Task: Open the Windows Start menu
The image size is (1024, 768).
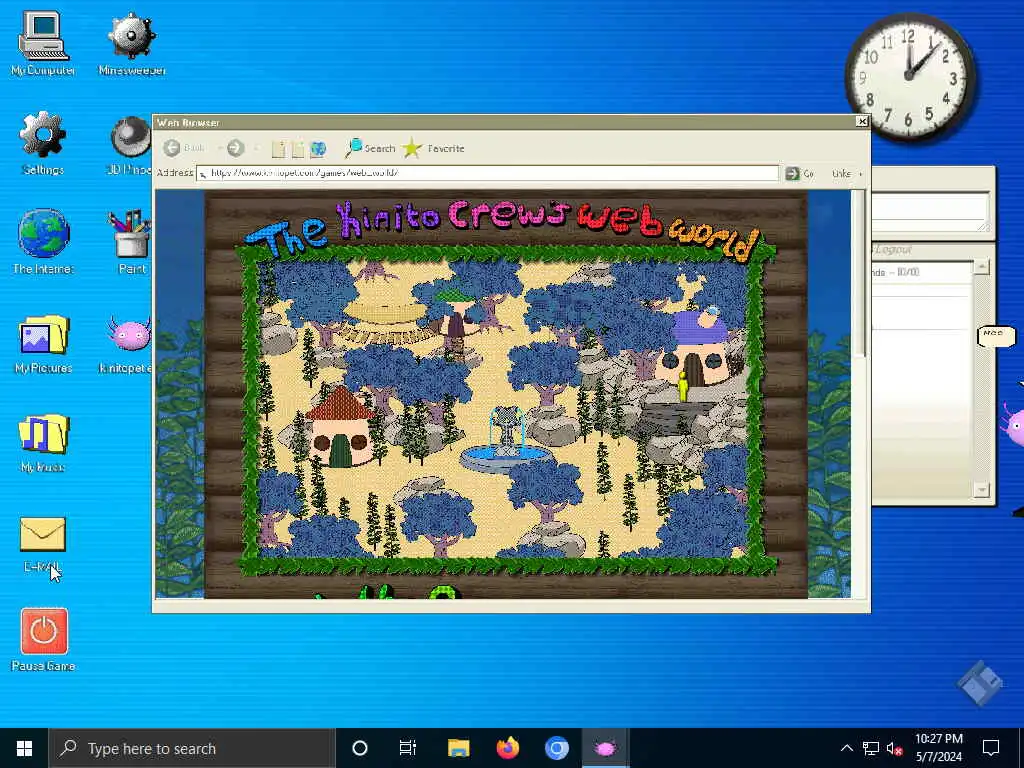Action: point(24,748)
